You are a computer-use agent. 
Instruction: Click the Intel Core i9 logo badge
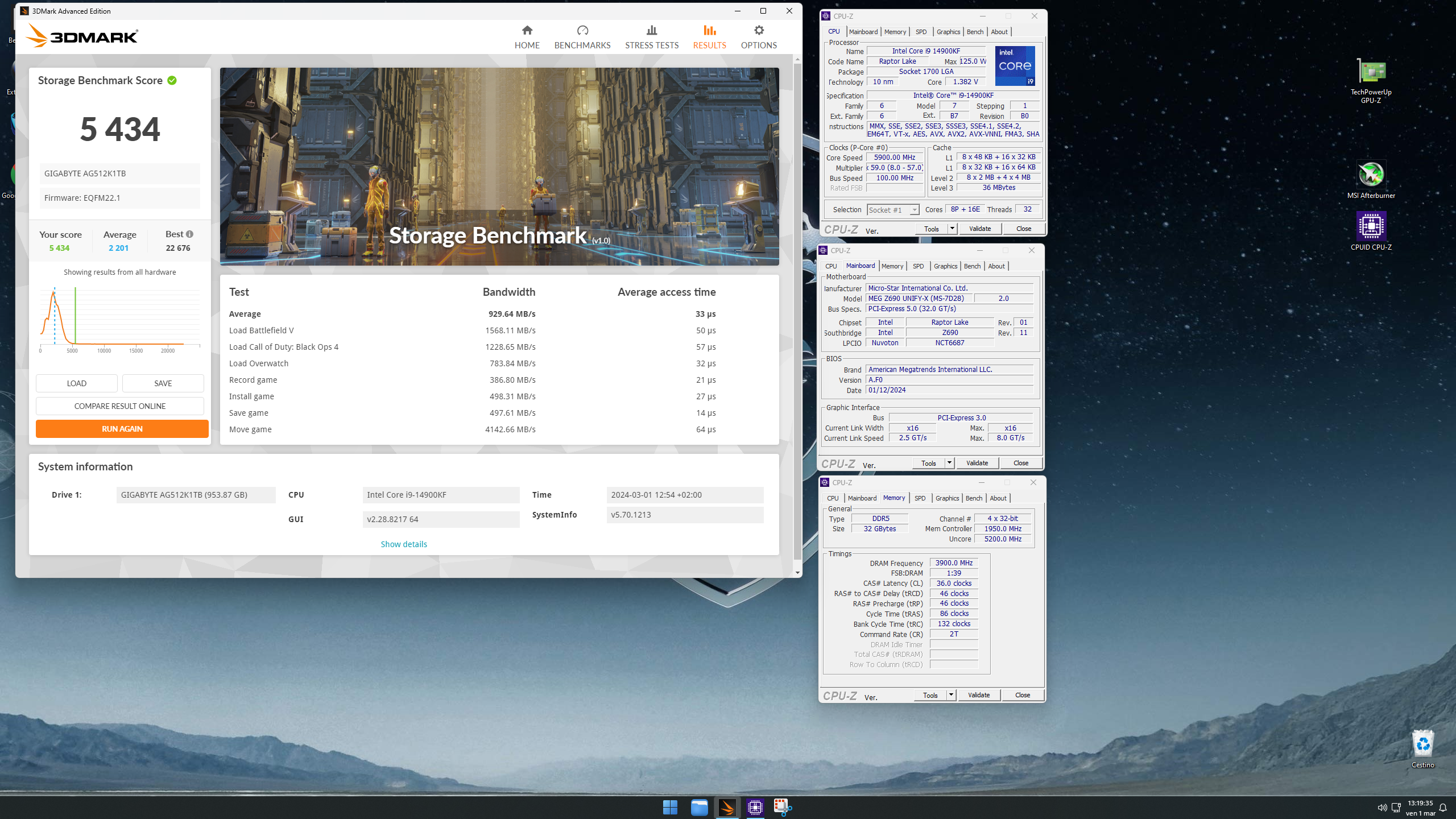point(1015,66)
